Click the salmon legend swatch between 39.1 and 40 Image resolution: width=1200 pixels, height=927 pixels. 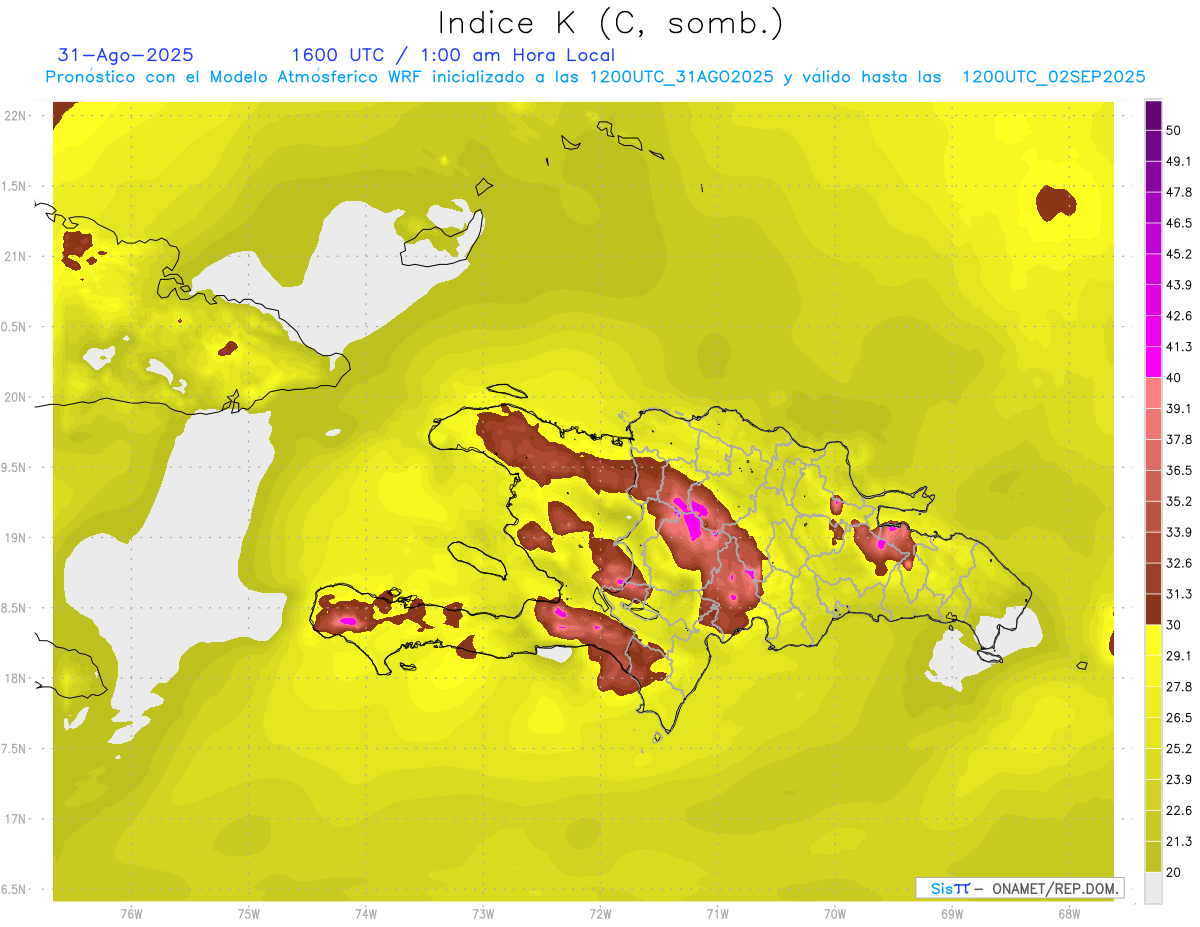coord(1153,393)
